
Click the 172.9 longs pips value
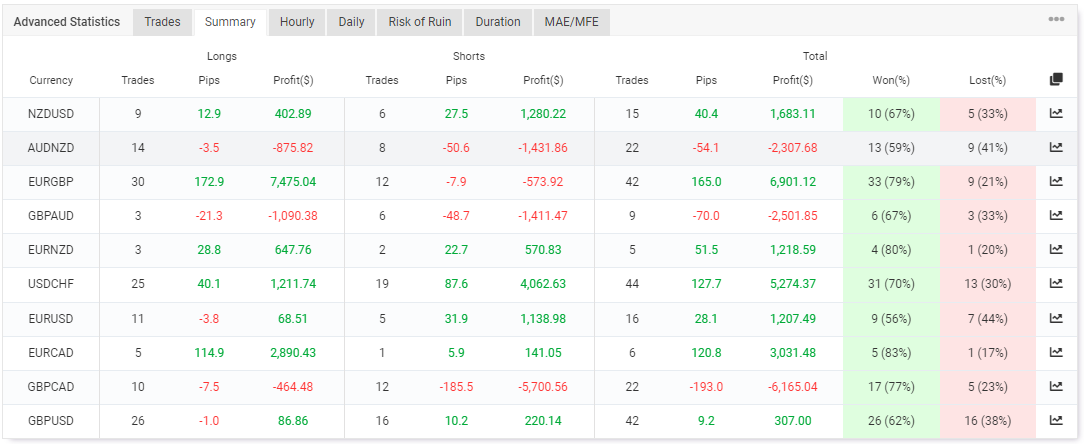[x=209, y=182]
